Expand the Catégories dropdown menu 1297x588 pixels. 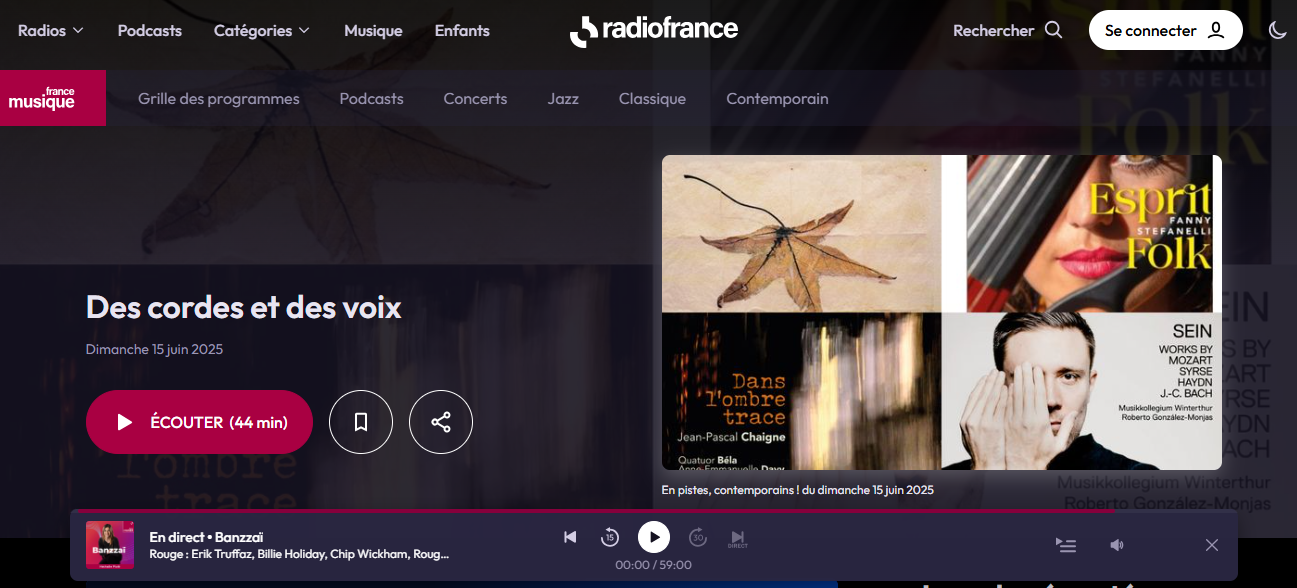point(262,30)
